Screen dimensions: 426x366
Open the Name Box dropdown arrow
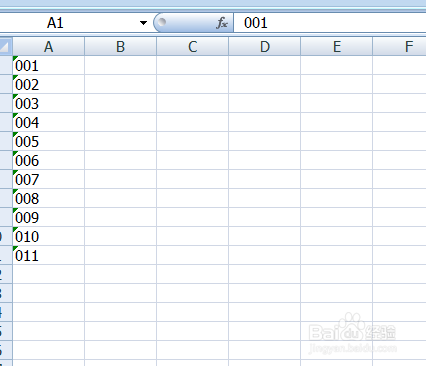click(143, 23)
